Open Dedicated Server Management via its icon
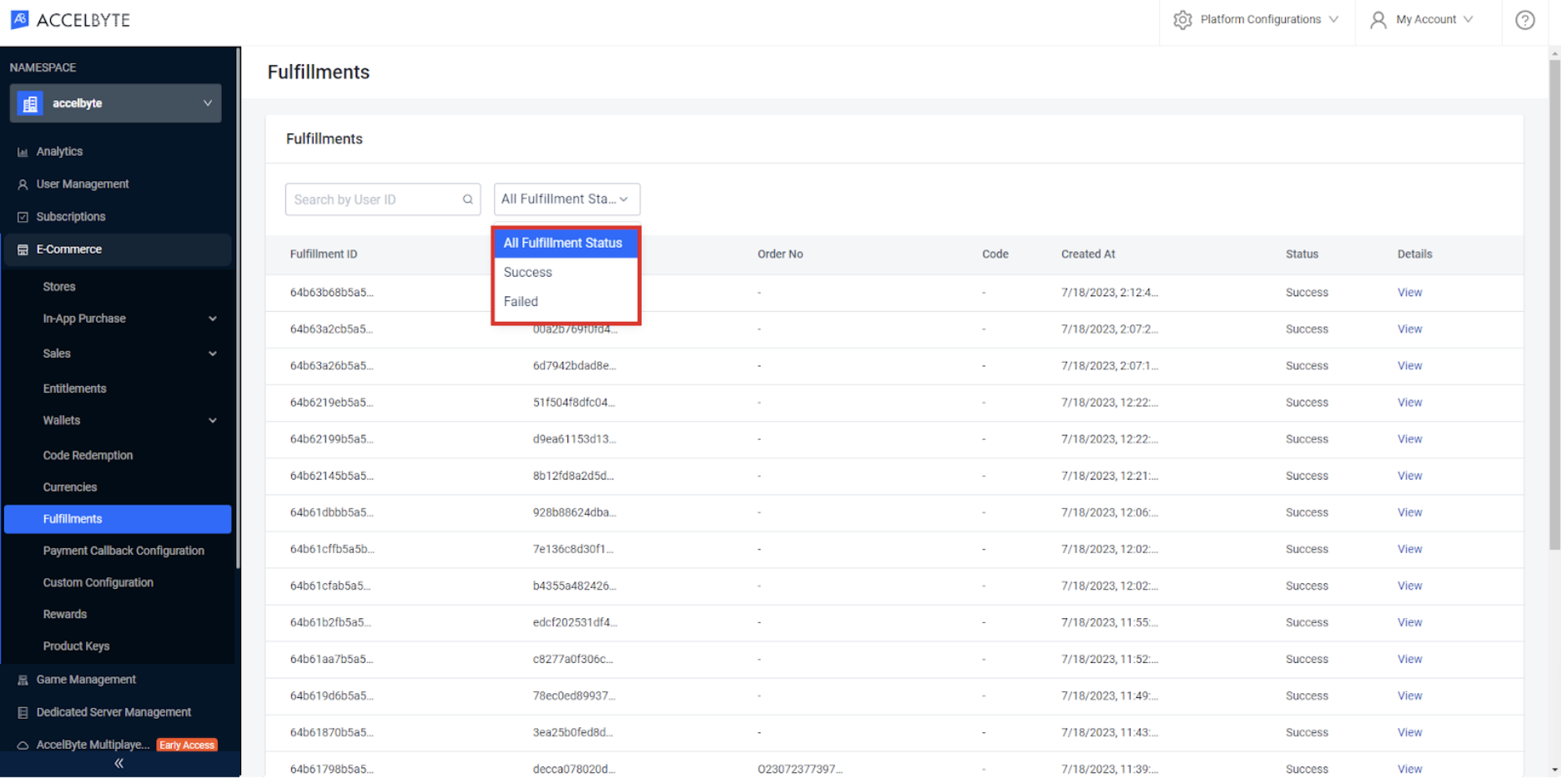 [x=23, y=711]
